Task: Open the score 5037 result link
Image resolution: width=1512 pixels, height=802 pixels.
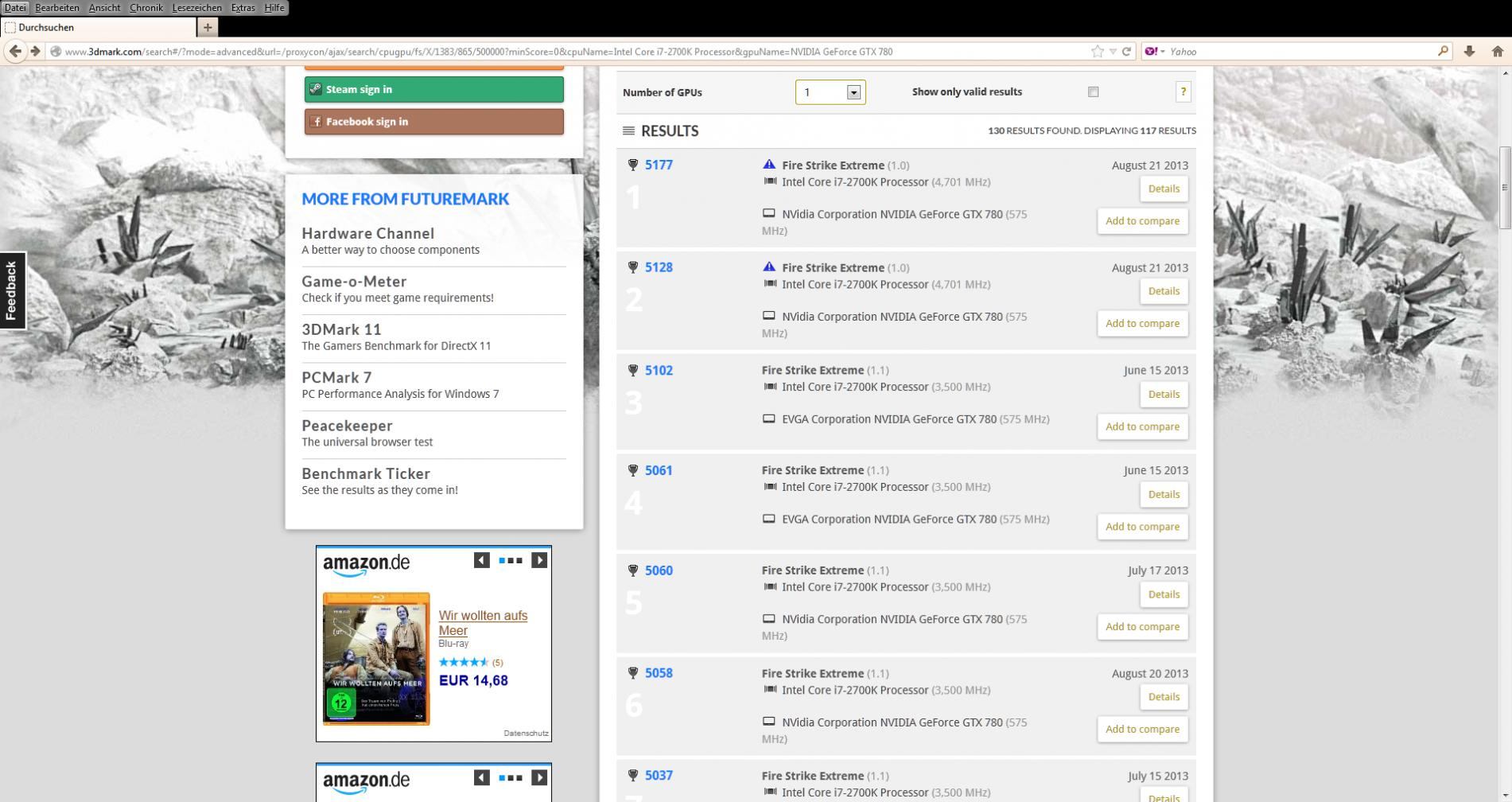Action: 659,776
